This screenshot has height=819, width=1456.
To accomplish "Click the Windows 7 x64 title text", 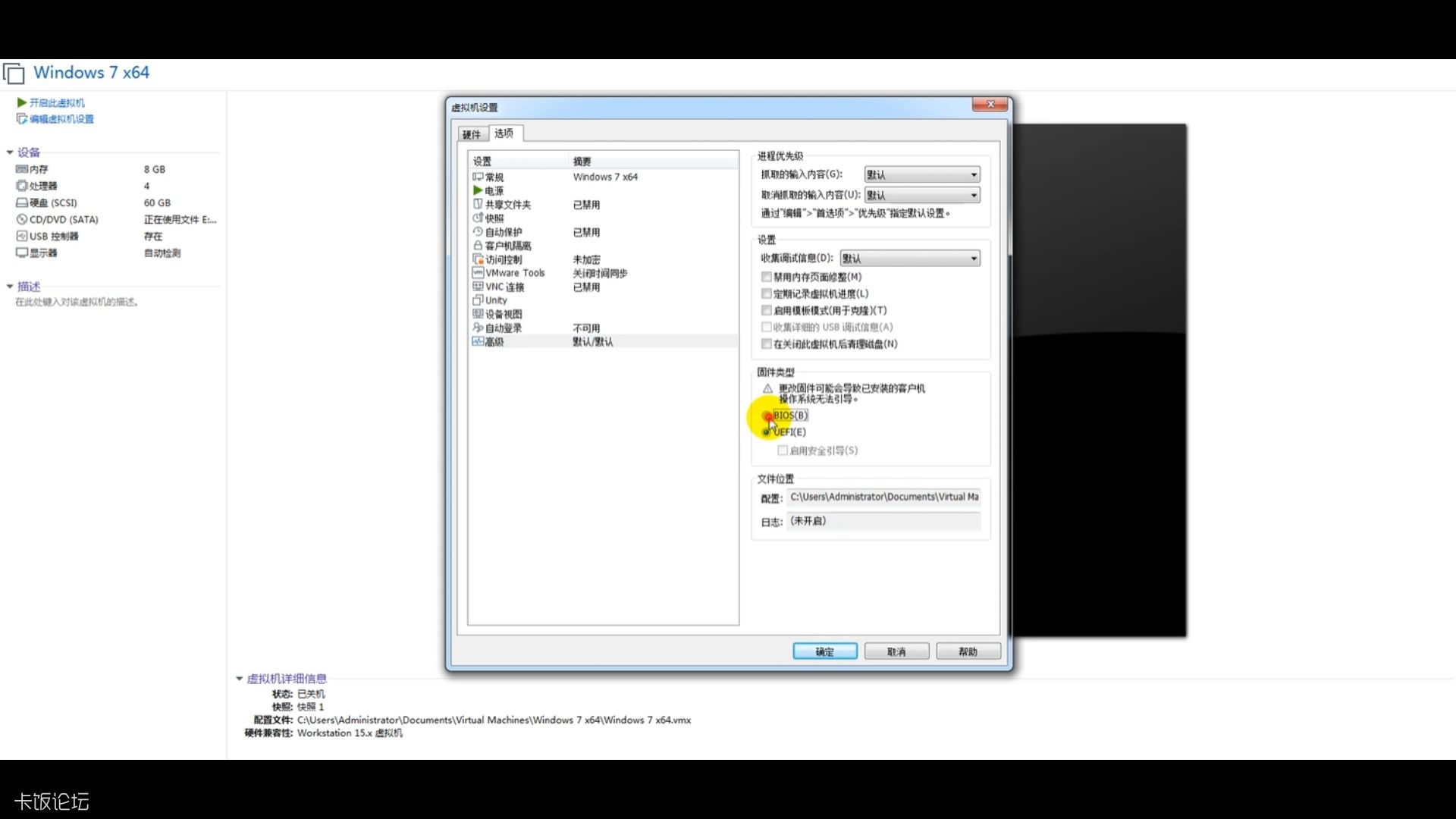I will pos(91,73).
